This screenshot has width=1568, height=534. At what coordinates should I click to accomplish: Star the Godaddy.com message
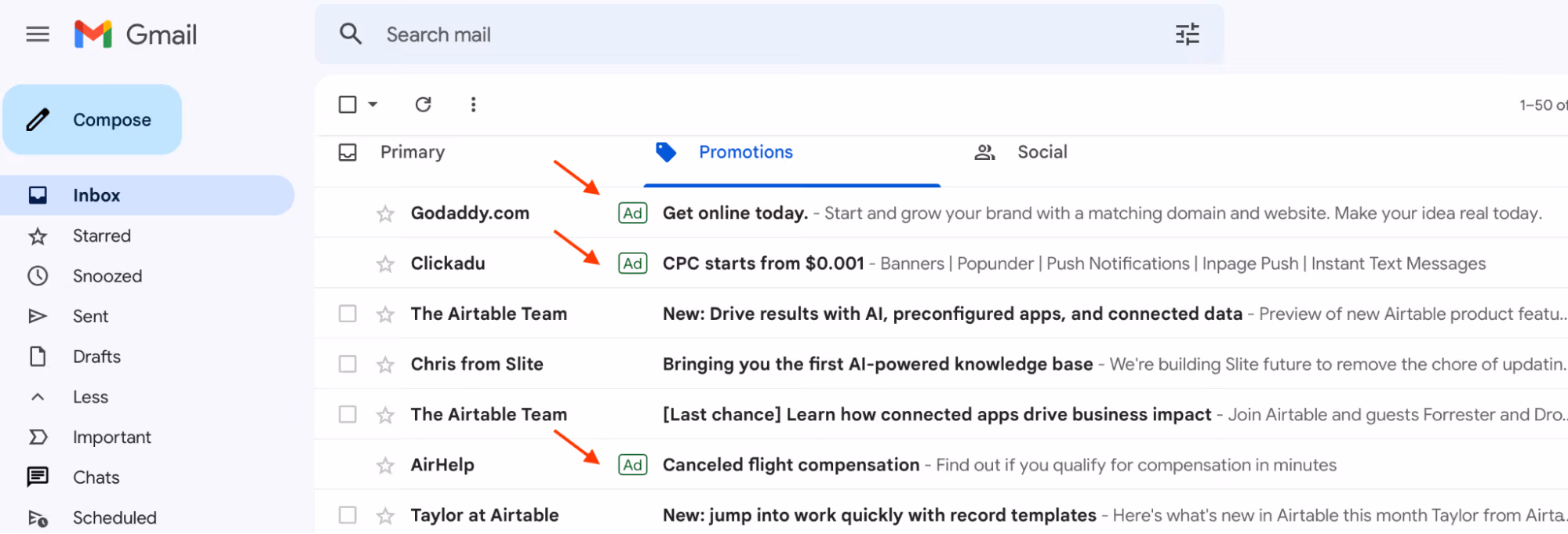385,214
